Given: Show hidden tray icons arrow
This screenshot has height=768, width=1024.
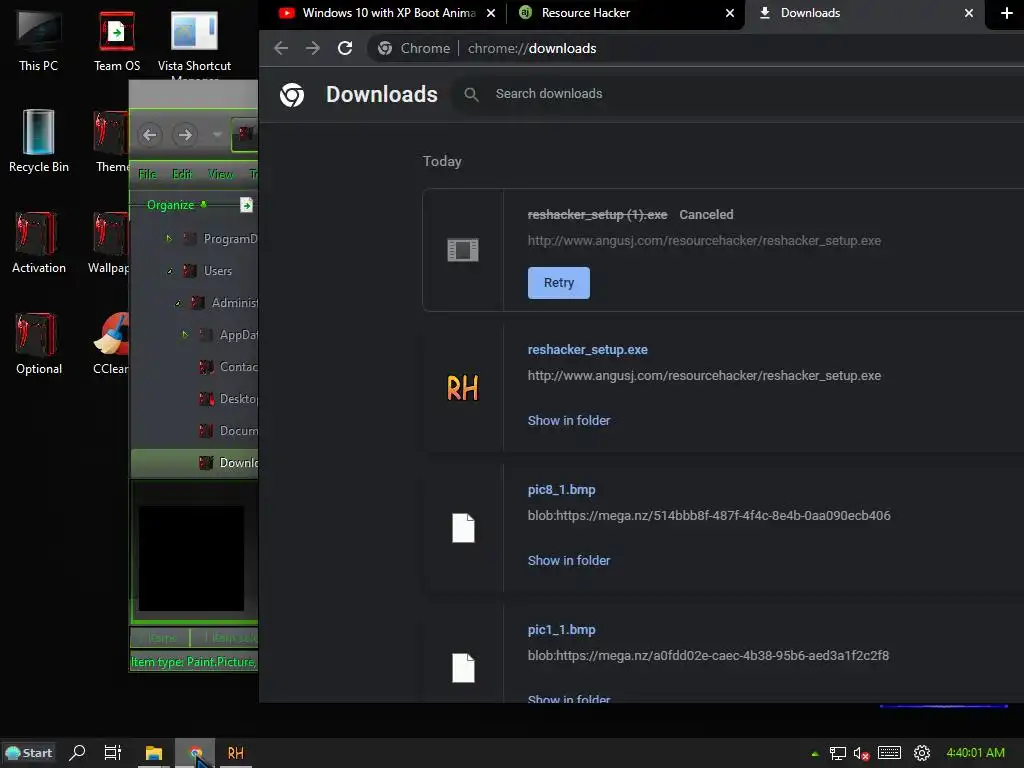Looking at the screenshot, I should [814, 754].
